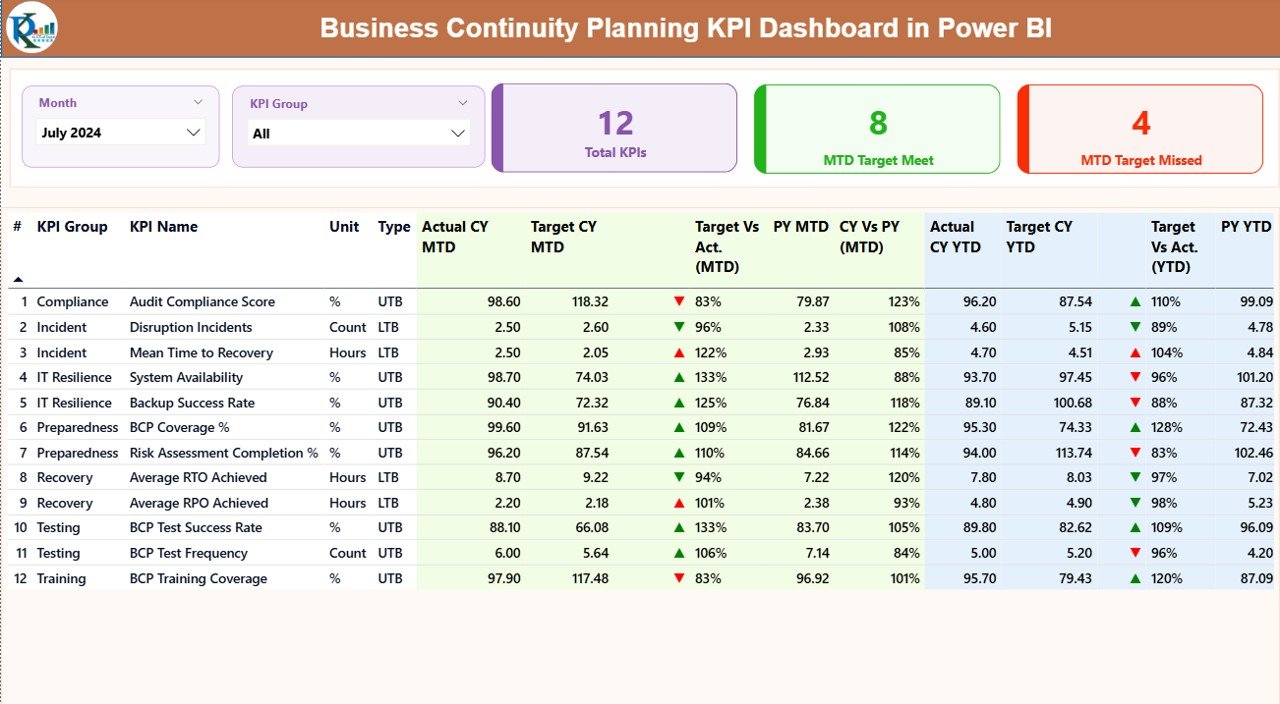The width and height of the screenshot is (1280, 704).
Task: Select the 12 Total KPIs card
Action: pos(613,127)
